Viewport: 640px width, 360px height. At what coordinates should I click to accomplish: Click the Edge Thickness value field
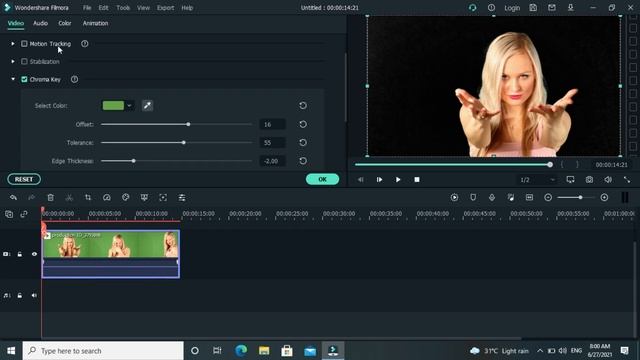pos(272,161)
